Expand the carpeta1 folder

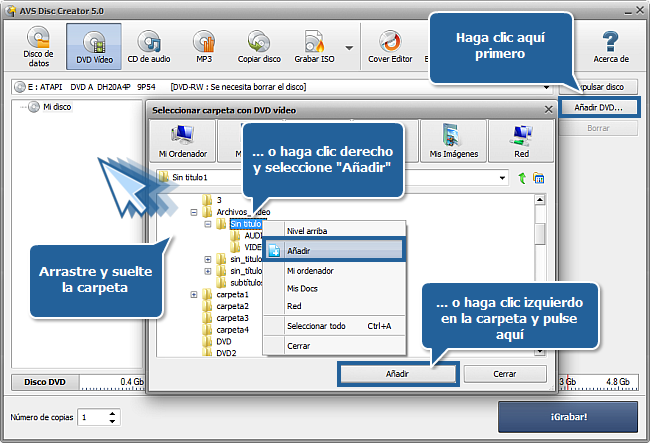(194, 295)
